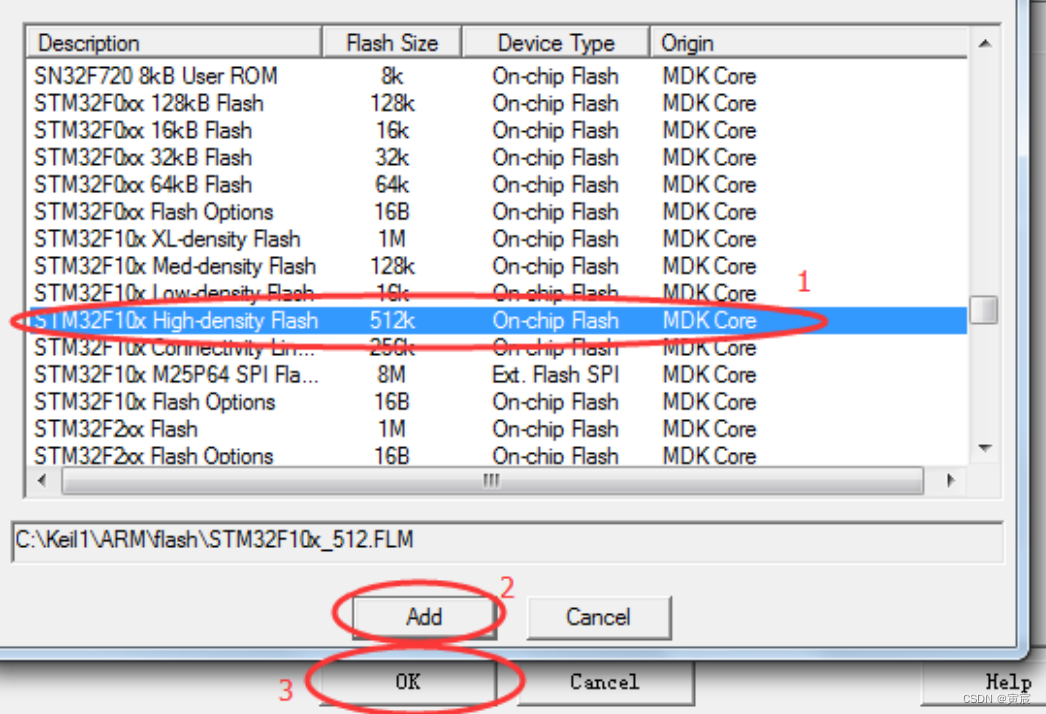Screen dimensions: 1046x714
Task: Click the Add button
Action: coord(424,617)
